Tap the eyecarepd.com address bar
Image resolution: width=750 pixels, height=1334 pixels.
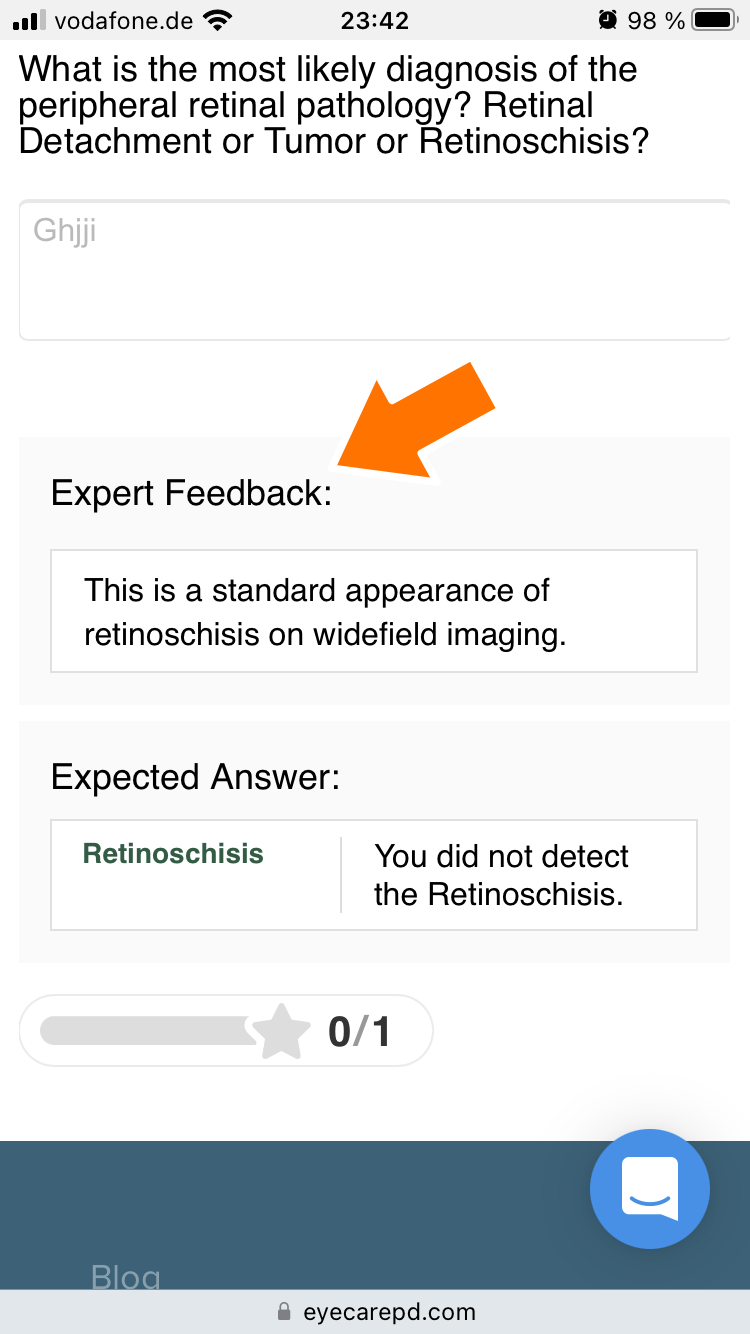coord(375,1312)
